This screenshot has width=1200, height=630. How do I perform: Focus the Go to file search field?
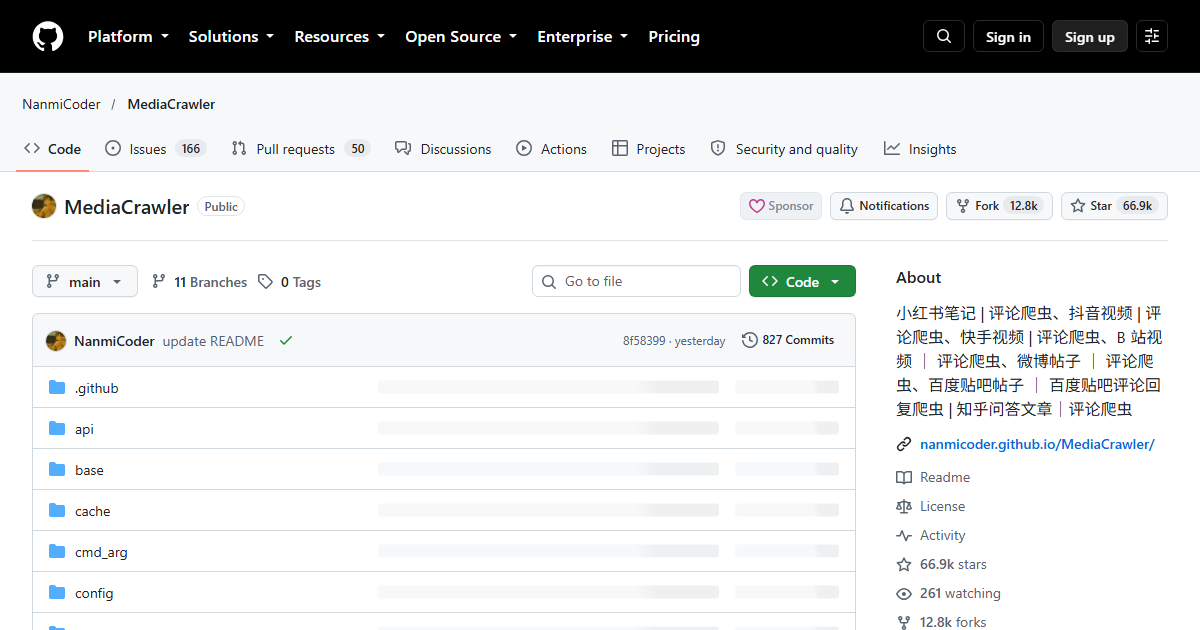point(636,282)
